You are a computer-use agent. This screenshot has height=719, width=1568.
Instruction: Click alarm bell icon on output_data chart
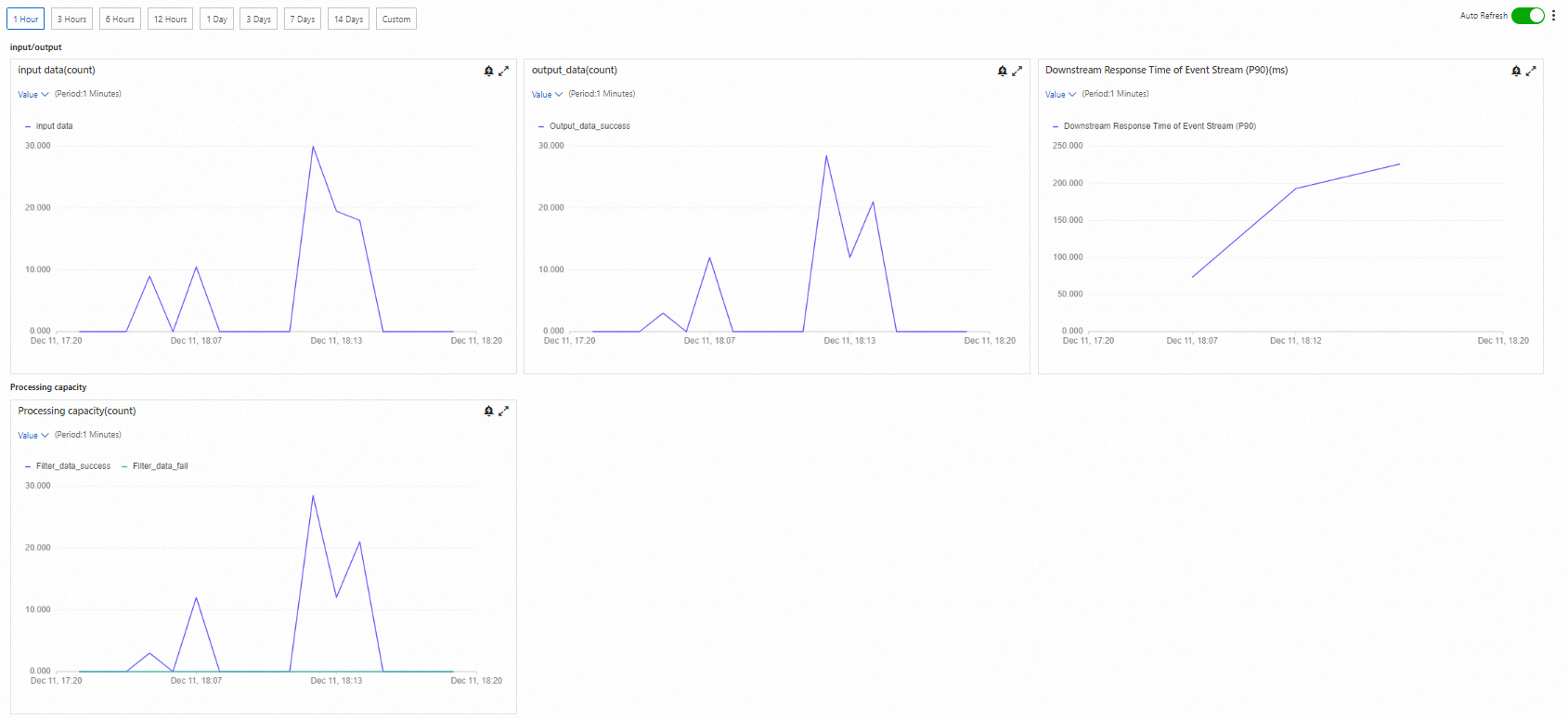pyautogui.click(x=1003, y=71)
